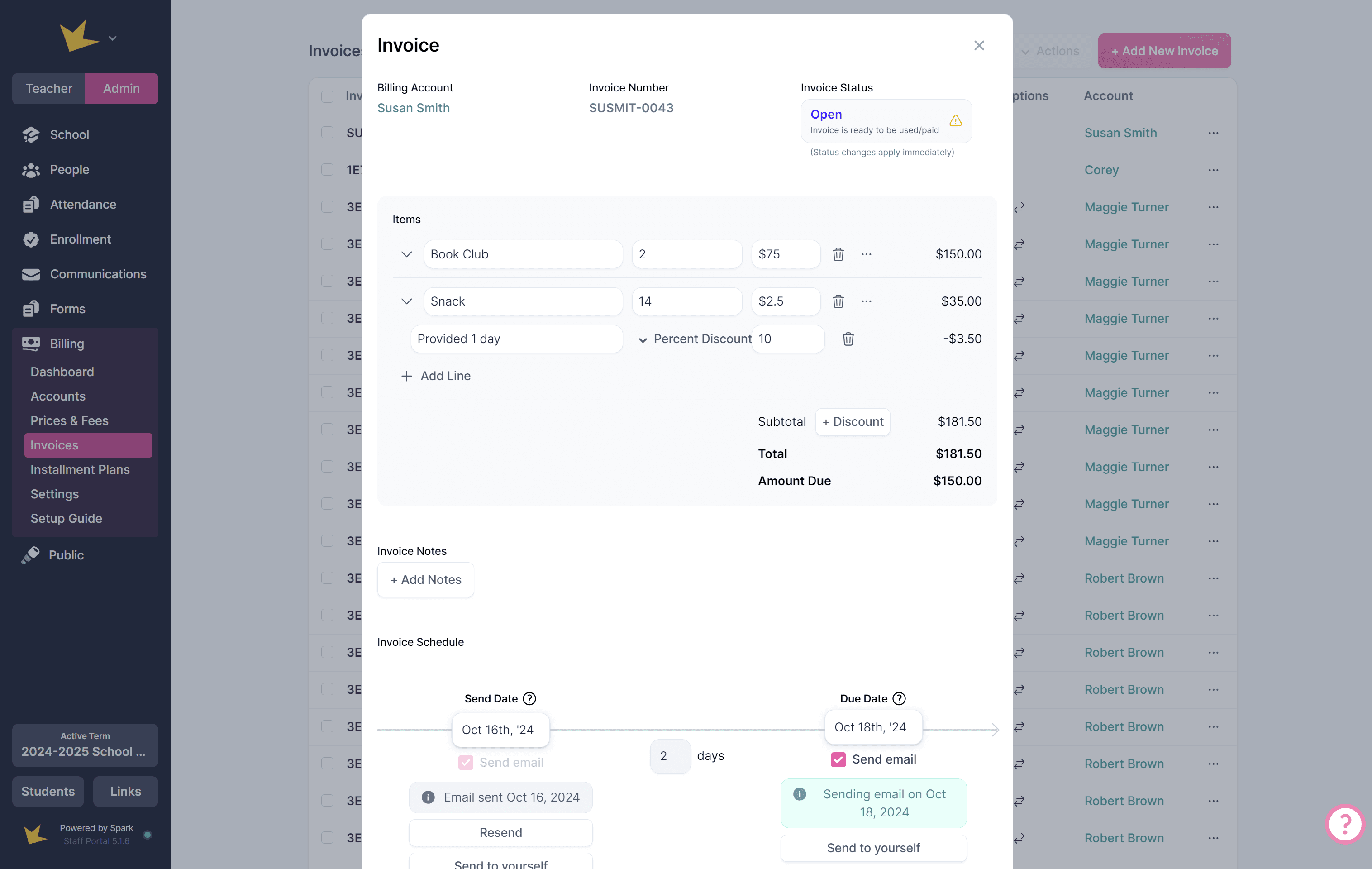
Task: Remove the Percent Discount row
Action: (x=848, y=339)
